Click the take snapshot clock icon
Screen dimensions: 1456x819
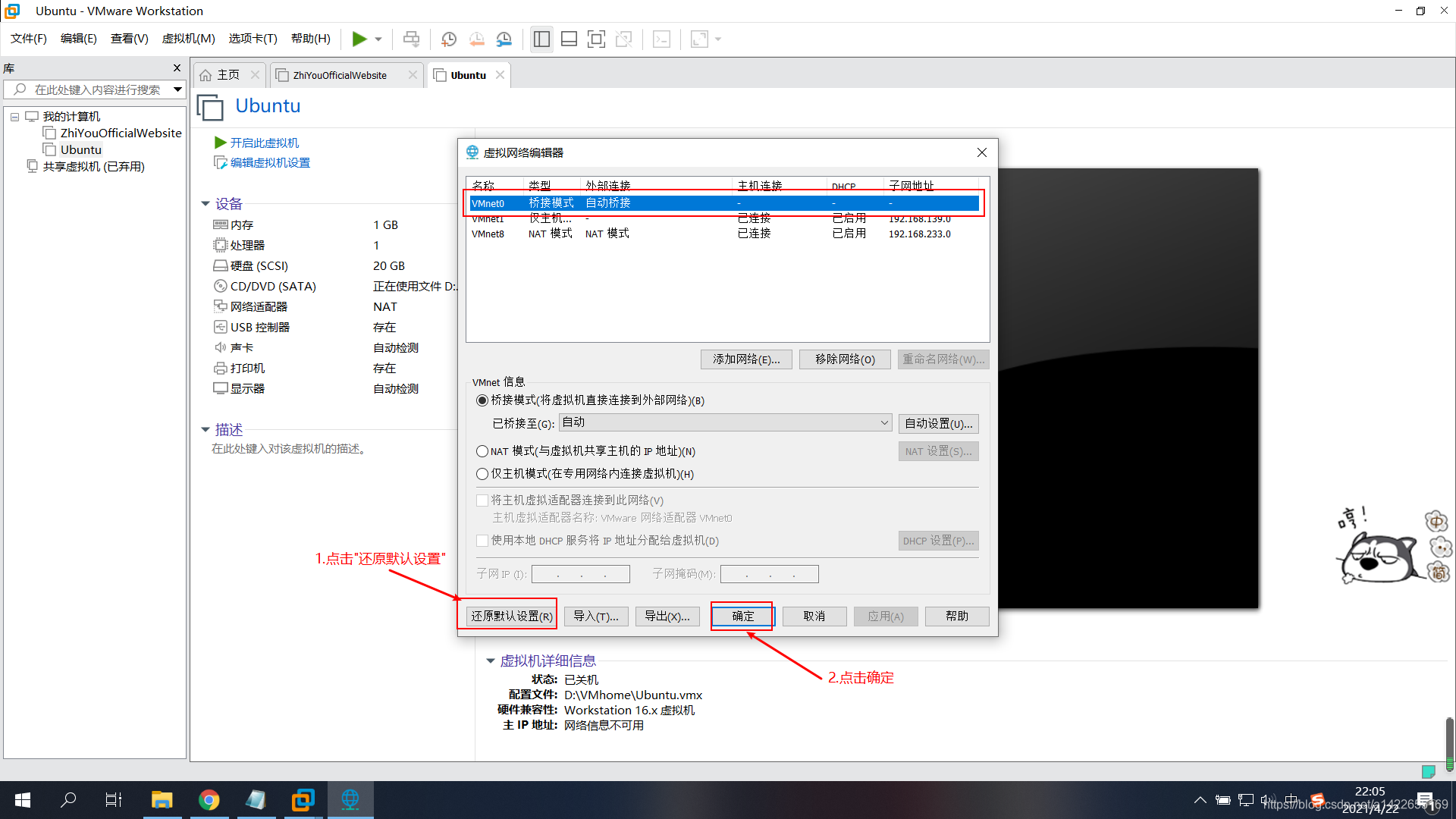tap(449, 39)
